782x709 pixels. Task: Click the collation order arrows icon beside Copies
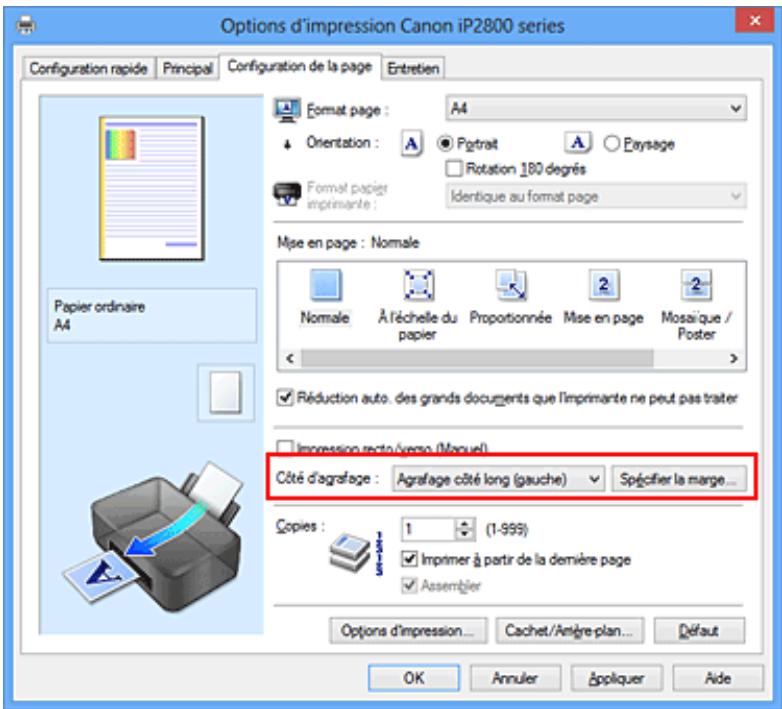(x=379, y=553)
